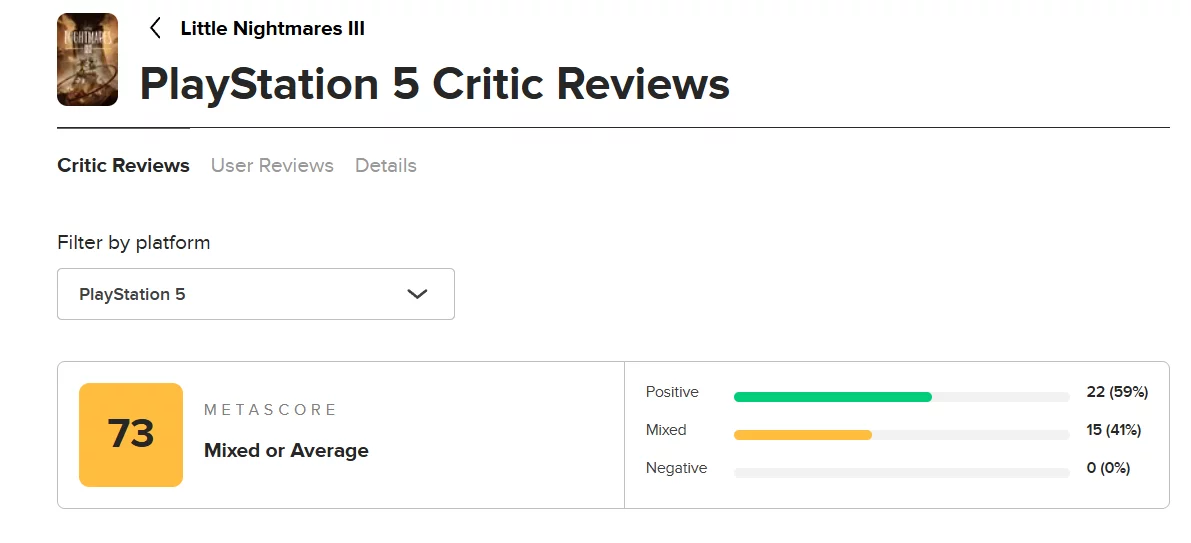This screenshot has width=1191, height=543.
Task: Click the yellow 73 Metascore badge
Action: point(131,435)
